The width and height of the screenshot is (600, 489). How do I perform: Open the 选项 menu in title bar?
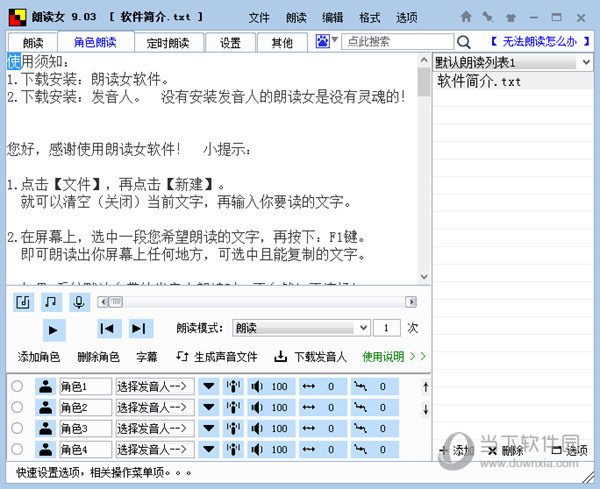(x=406, y=18)
